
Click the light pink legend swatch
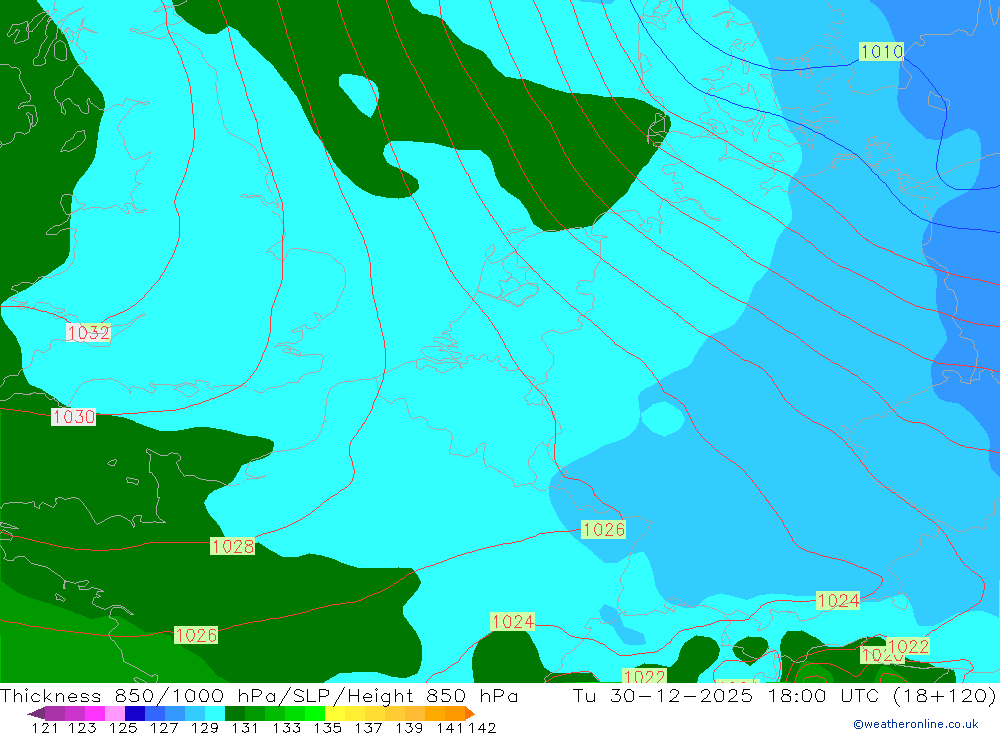point(115,713)
